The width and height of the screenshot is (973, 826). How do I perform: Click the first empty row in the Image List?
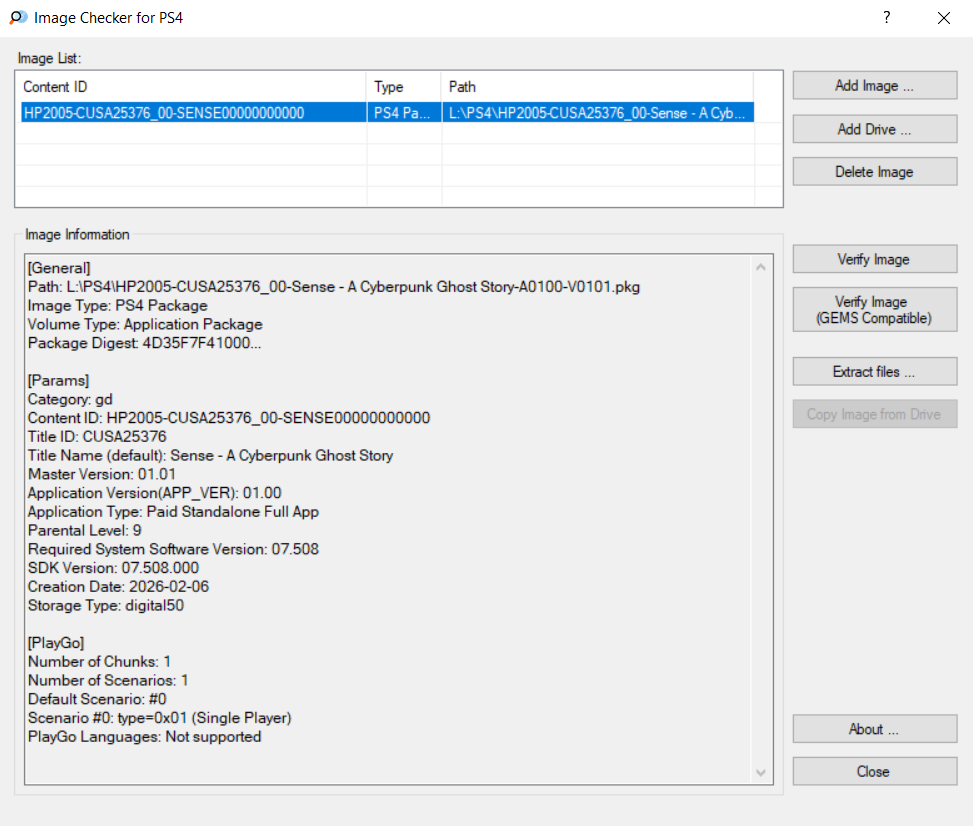click(190, 134)
